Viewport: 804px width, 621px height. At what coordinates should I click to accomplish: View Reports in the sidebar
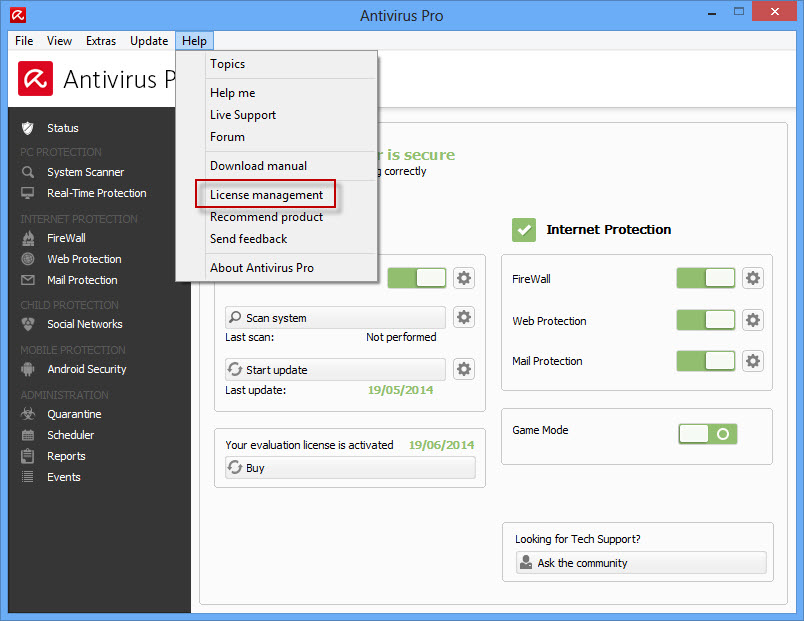[66, 456]
